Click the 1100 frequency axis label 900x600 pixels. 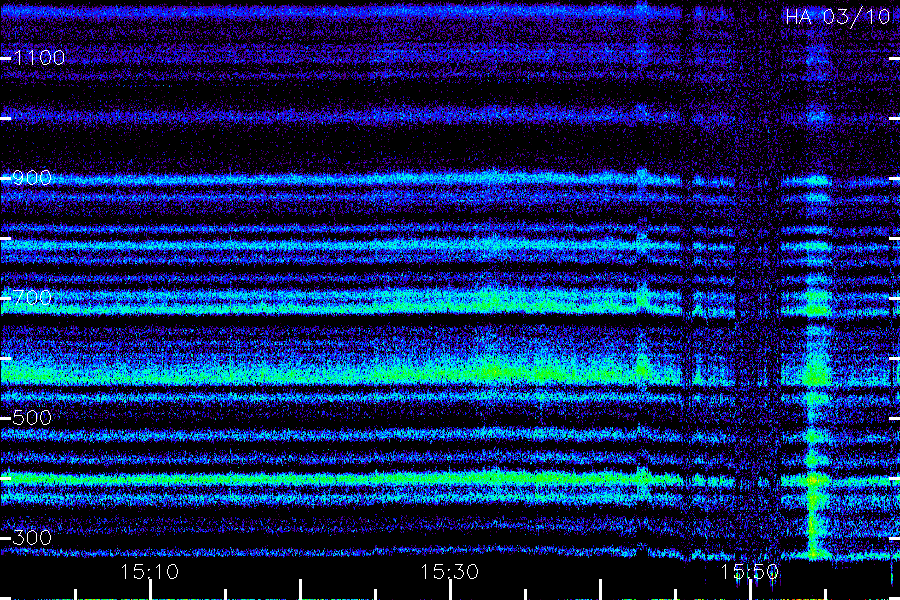tap(39, 58)
